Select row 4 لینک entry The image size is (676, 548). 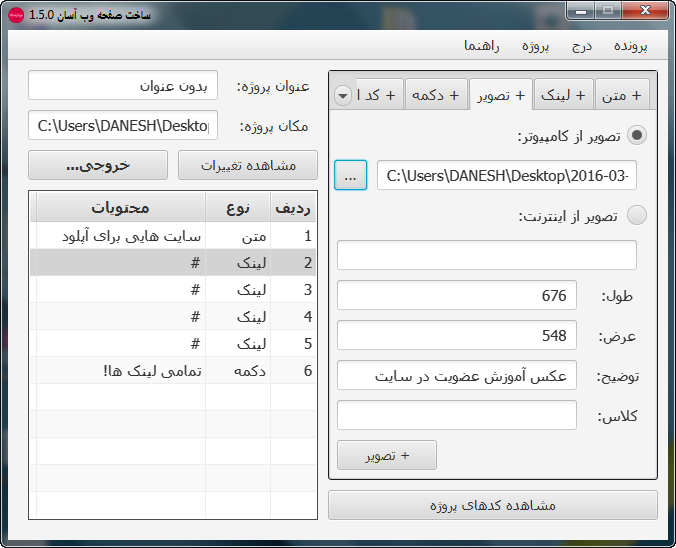pyautogui.click(x=173, y=316)
